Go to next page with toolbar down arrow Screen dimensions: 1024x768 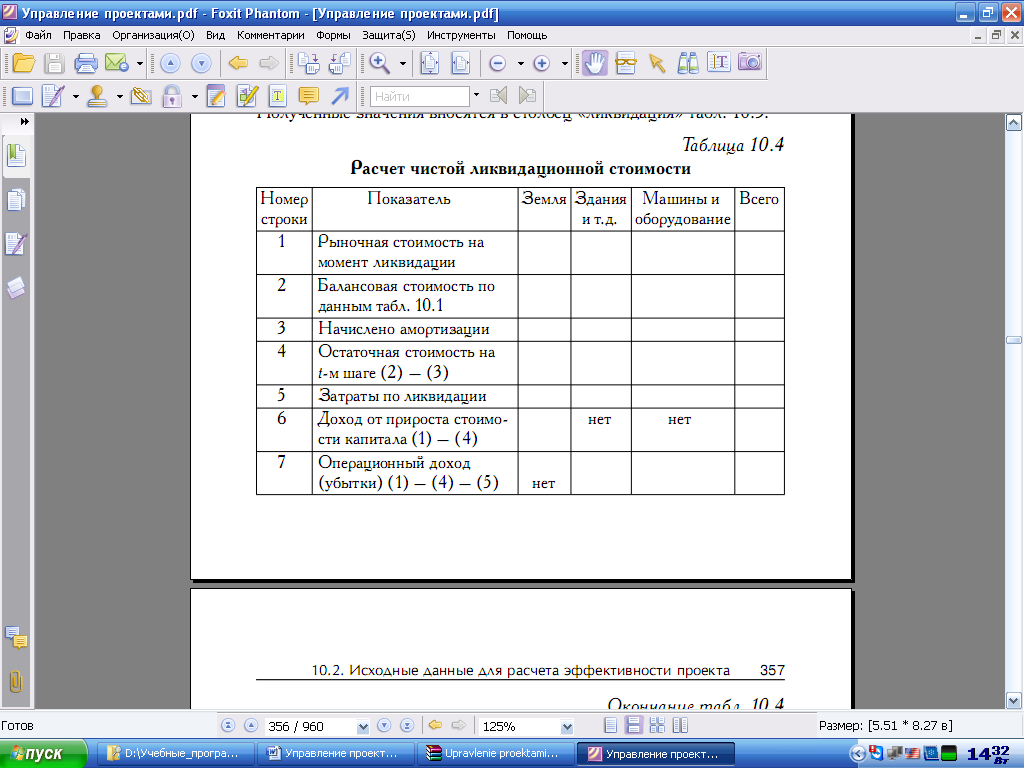(201, 63)
